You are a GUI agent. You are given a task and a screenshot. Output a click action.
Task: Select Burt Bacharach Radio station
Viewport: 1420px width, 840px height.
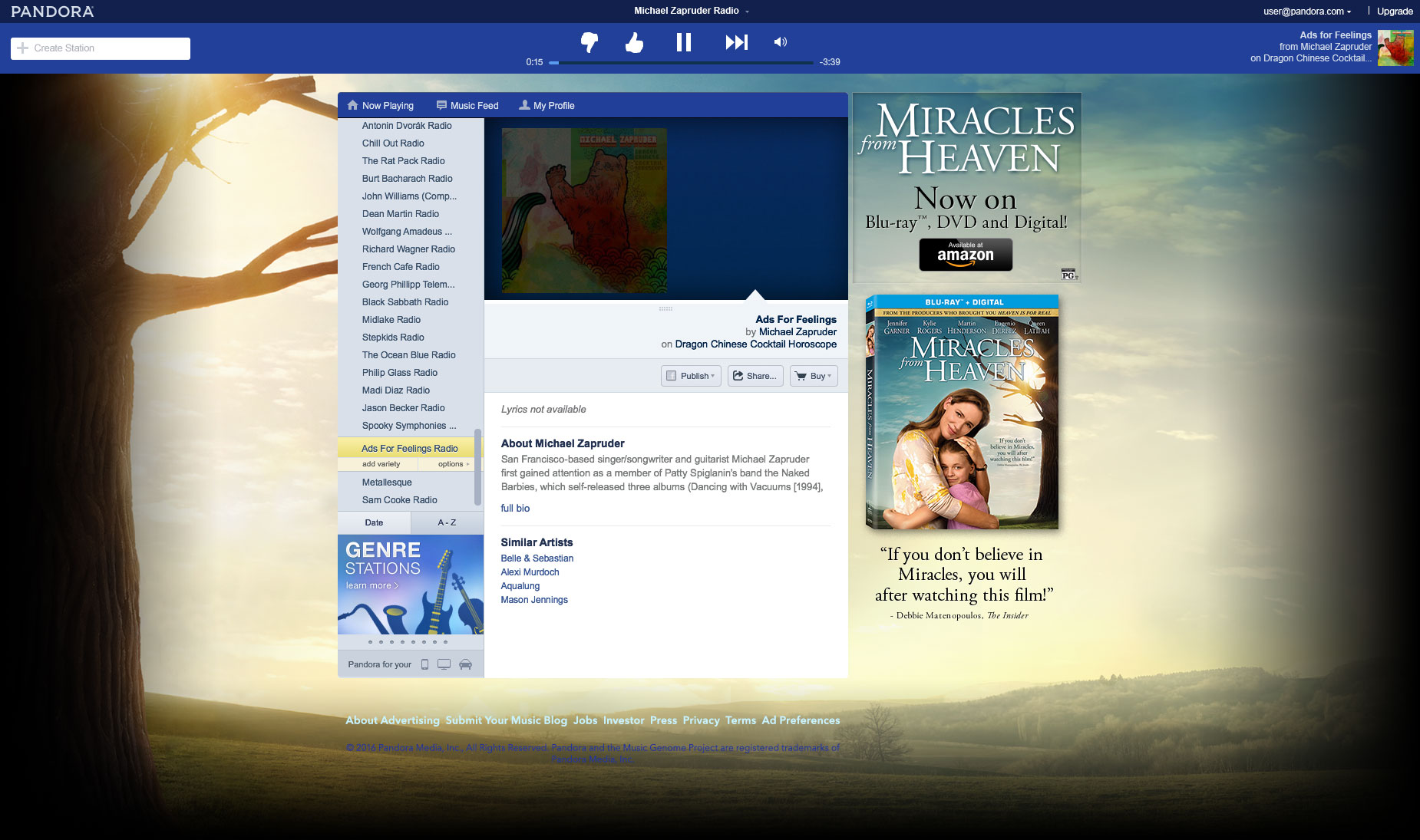click(408, 179)
